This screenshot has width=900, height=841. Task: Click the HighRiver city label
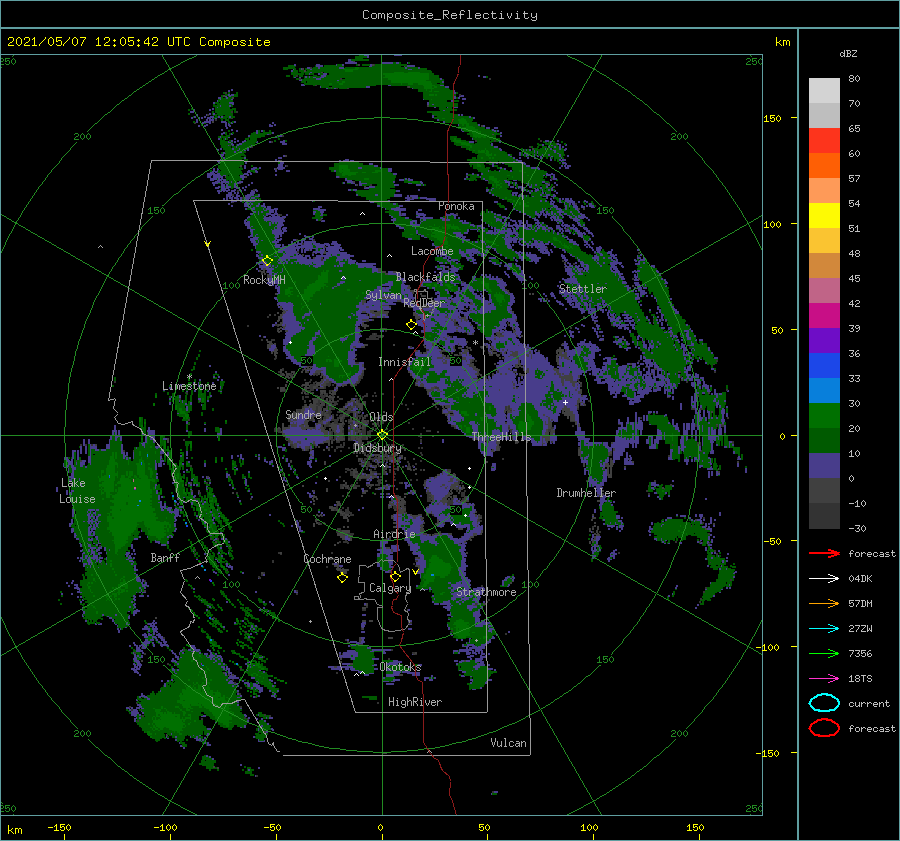point(415,702)
